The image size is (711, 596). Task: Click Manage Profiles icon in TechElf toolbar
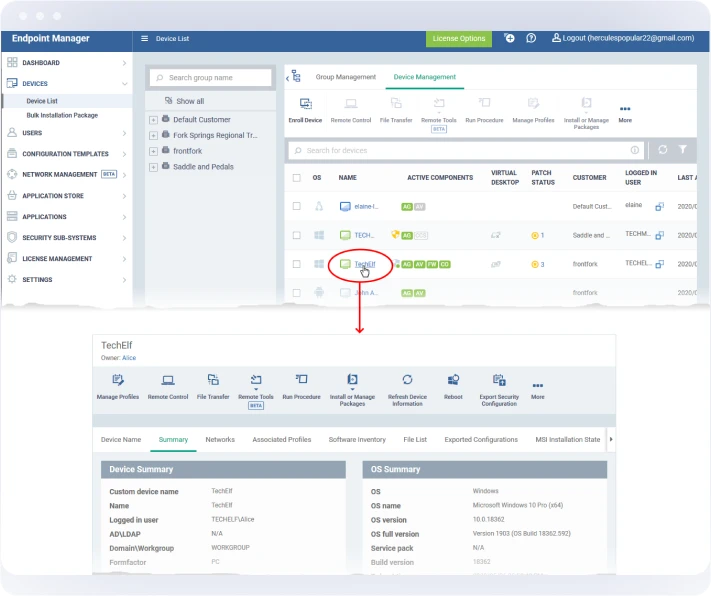click(118, 380)
